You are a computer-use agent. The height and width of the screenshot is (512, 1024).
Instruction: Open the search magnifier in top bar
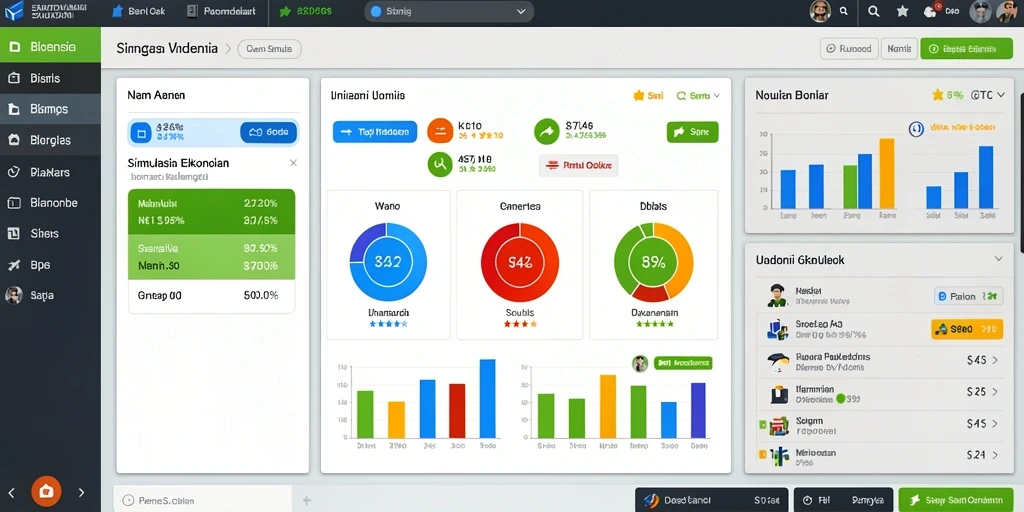(874, 11)
